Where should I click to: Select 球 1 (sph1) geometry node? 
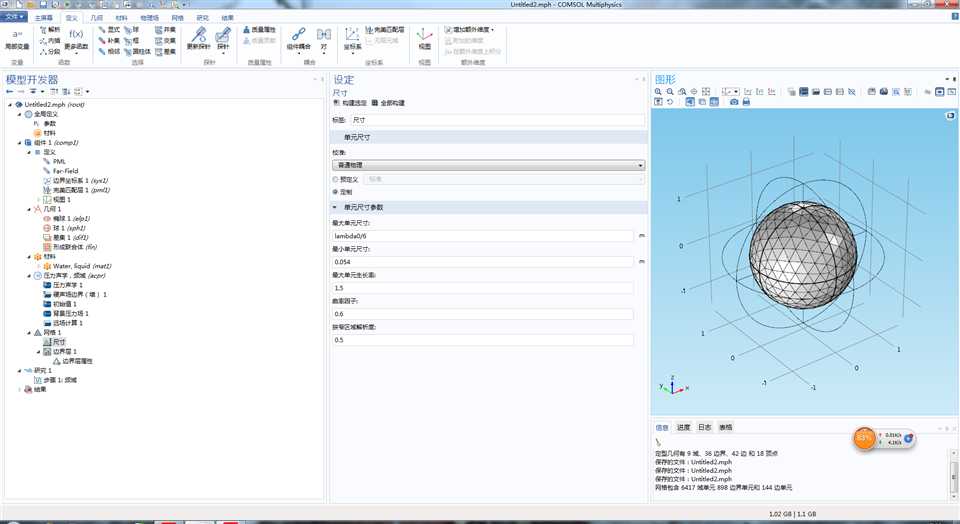(64, 228)
